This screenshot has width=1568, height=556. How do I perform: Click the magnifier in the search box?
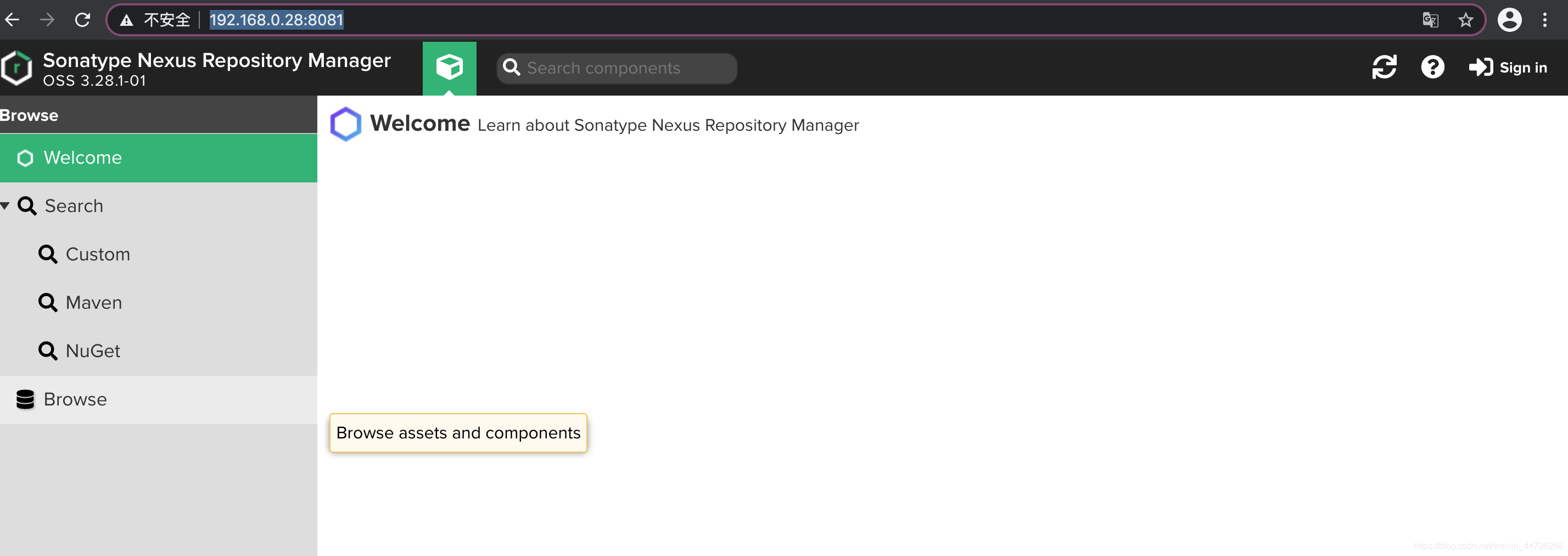pyautogui.click(x=511, y=68)
